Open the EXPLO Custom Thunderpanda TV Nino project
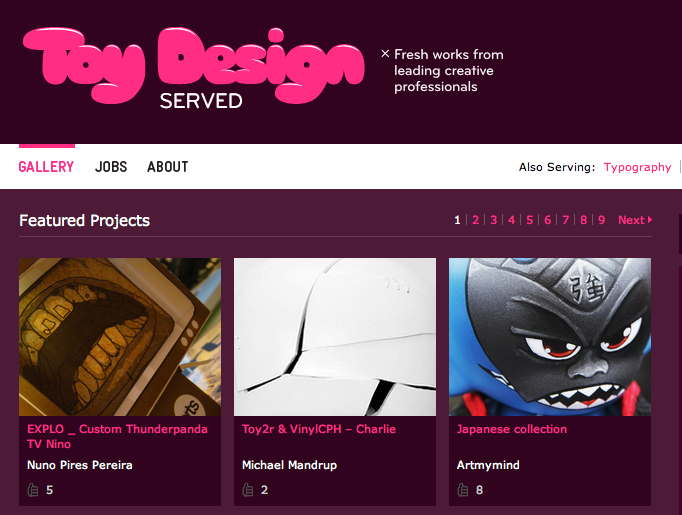Viewport: 682px width, 515px height. [x=117, y=436]
